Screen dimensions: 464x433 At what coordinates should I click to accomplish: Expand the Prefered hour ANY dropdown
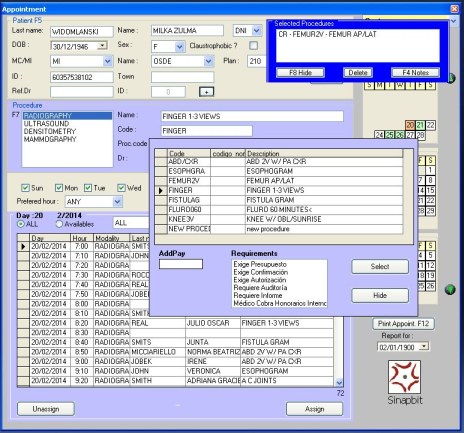117,202
